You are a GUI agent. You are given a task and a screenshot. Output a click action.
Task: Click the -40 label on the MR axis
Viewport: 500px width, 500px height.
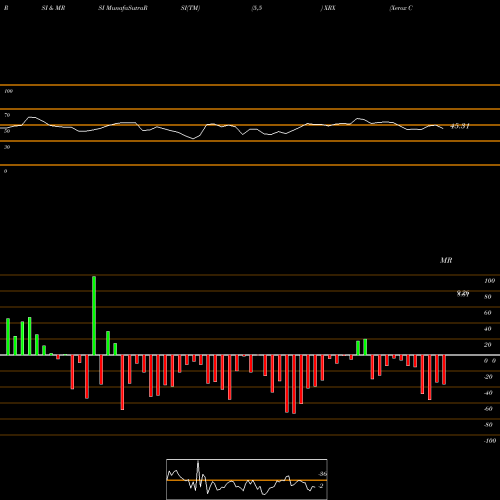point(488,393)
